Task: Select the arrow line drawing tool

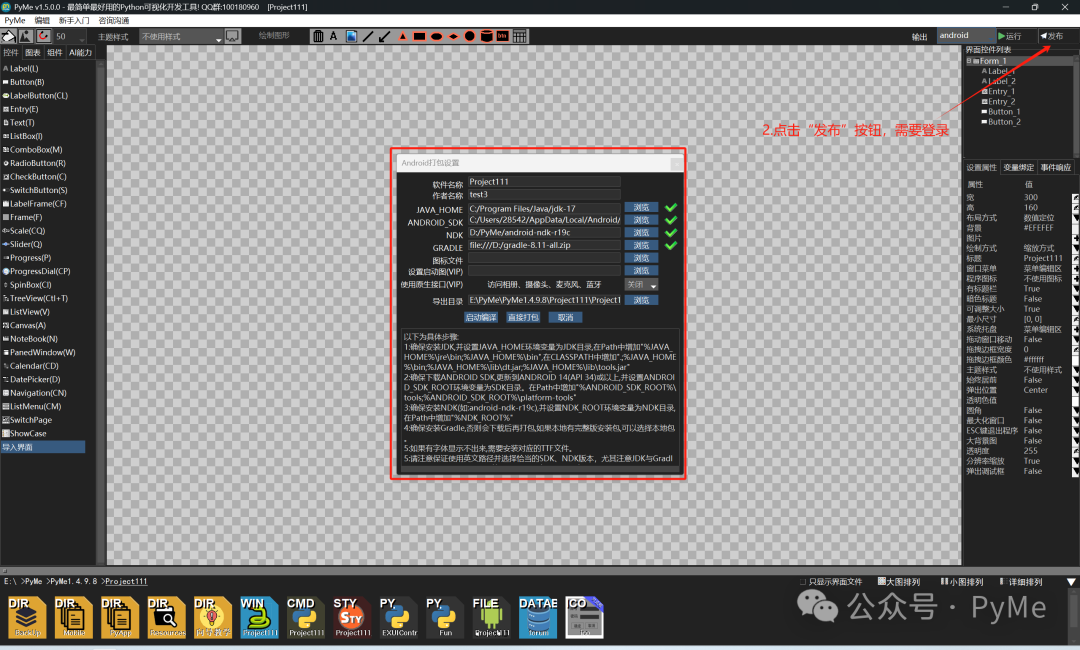Action: (384, 36)
